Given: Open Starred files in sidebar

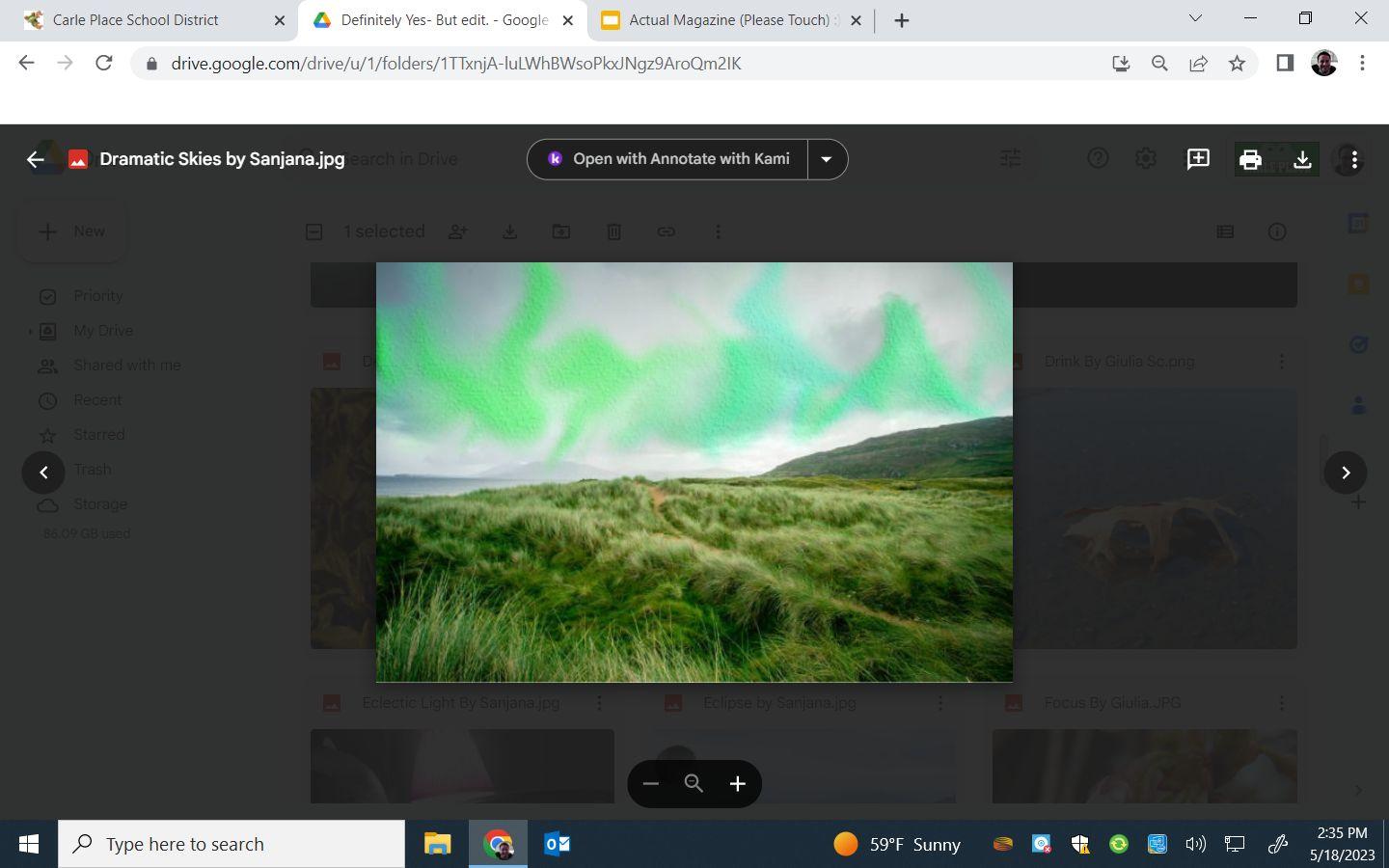Looking at the screenshot, I should (x=98, y=435).
